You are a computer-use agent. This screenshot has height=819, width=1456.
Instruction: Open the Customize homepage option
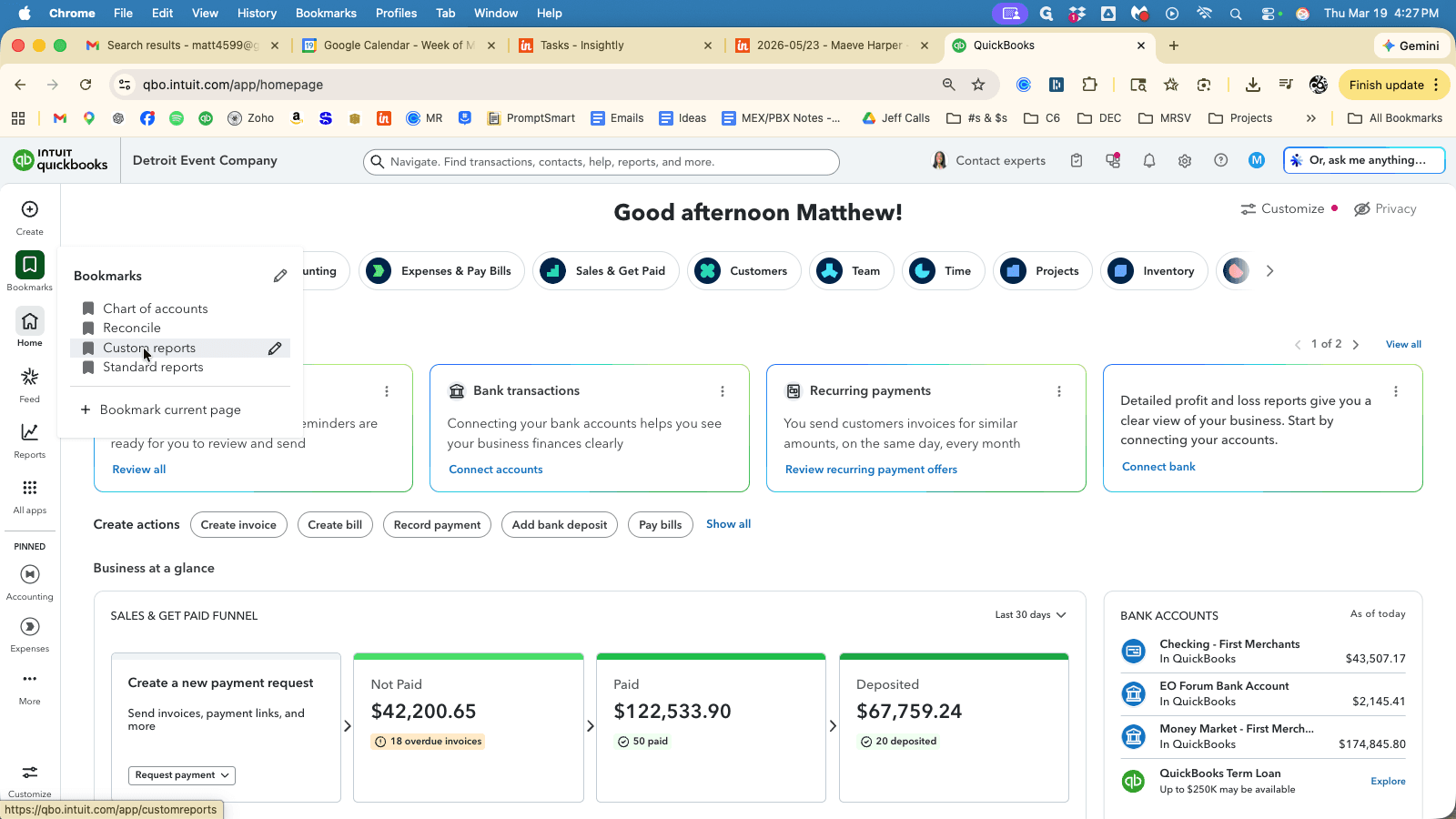[1283, 209]
